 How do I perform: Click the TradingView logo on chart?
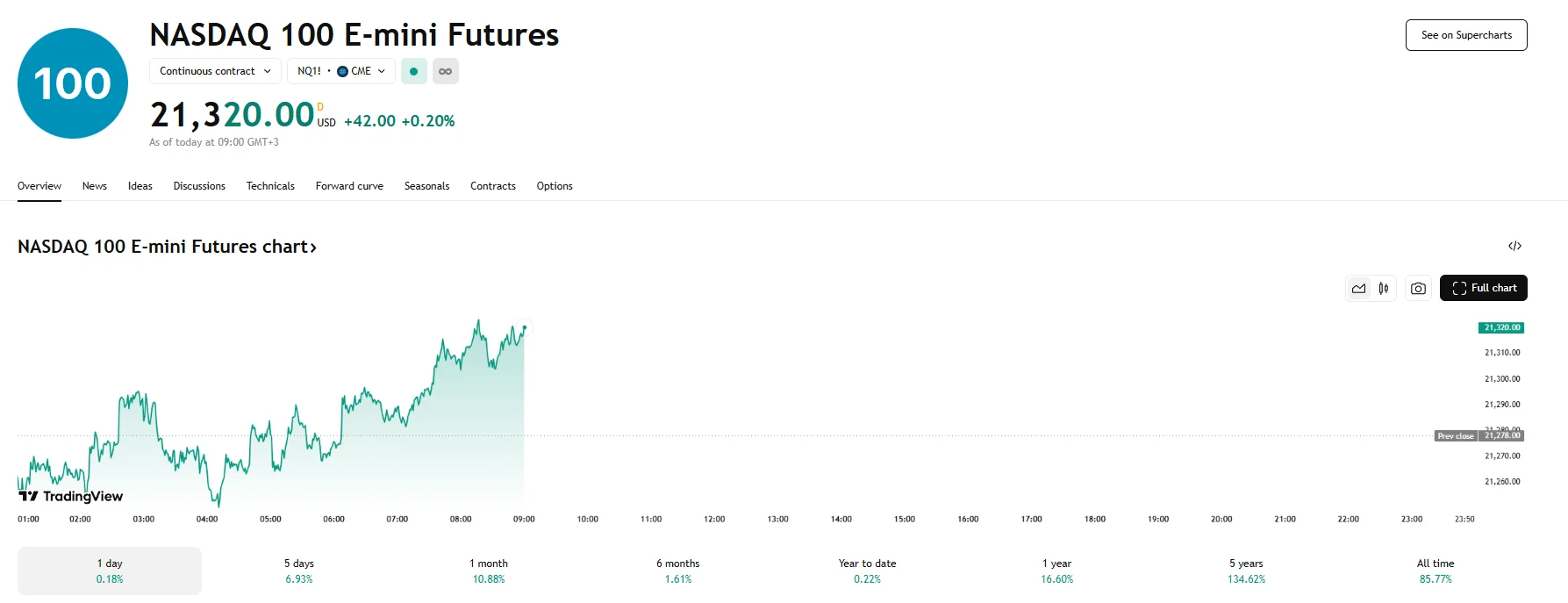tap(71, 496)
